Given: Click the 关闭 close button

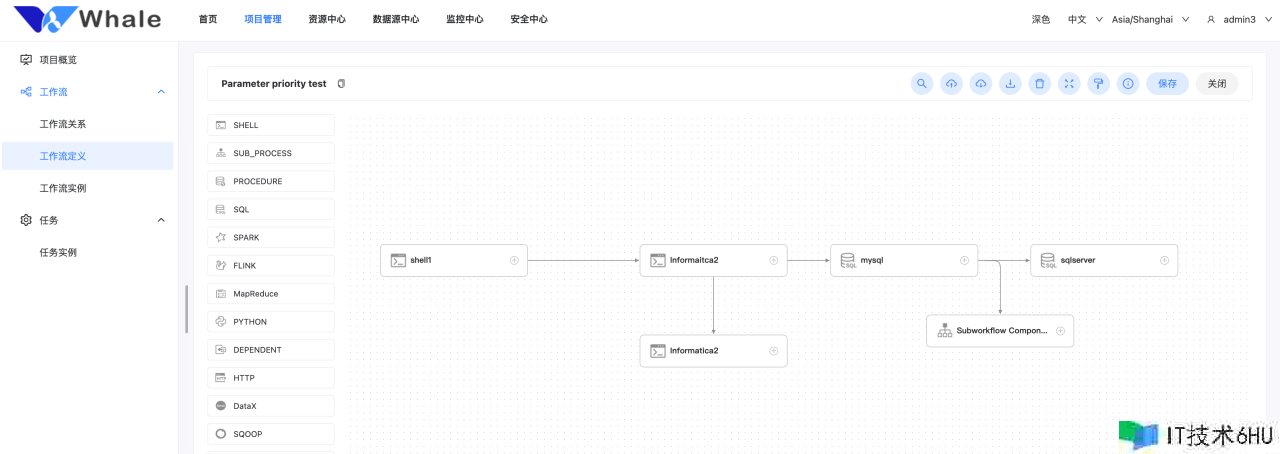Looking at the screenshot, I should click(1216, 84).
